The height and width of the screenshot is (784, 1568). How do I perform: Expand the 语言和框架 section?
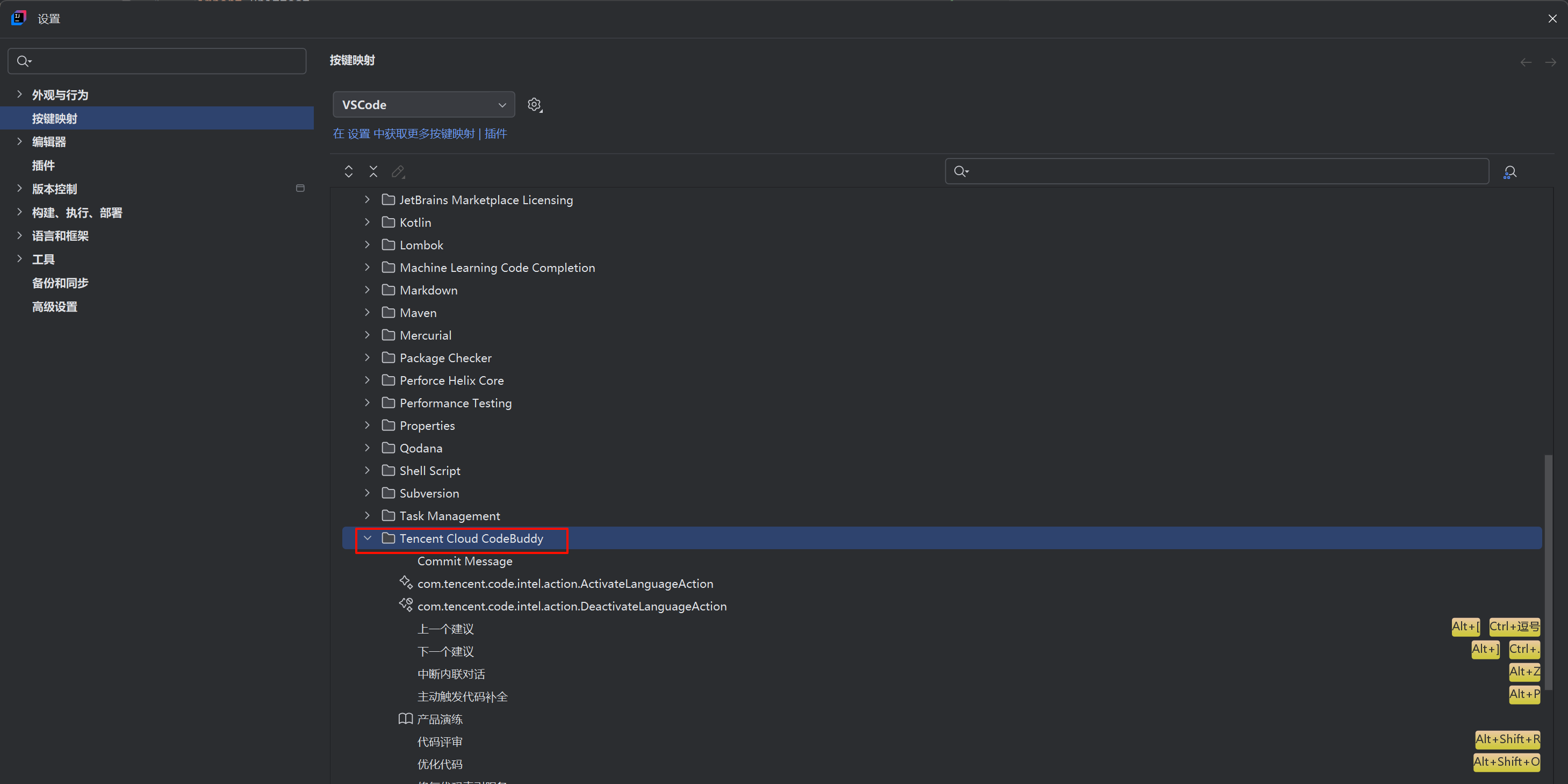coord(19,235)
